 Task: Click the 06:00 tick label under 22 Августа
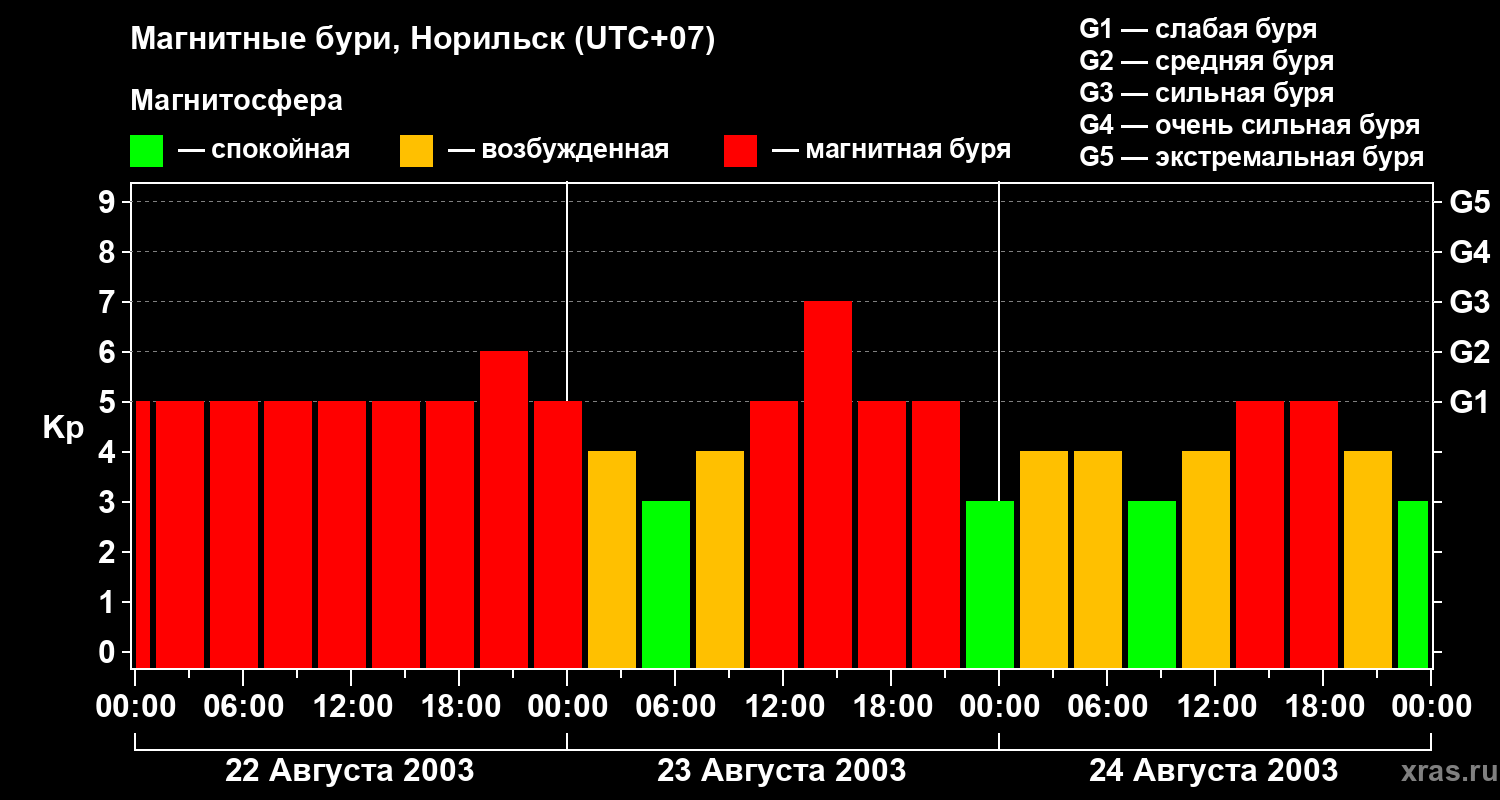click(243, 707)
